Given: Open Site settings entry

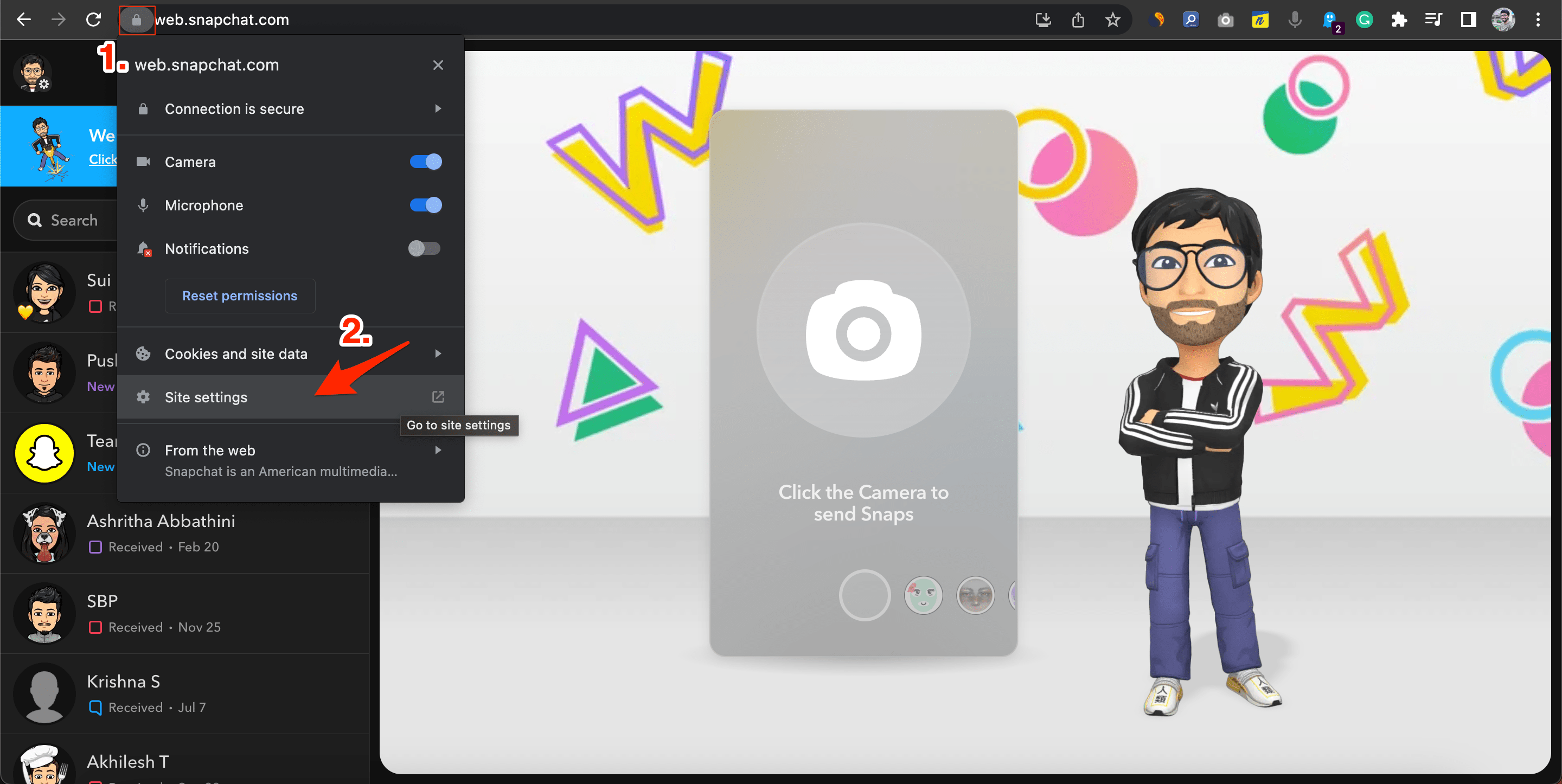Looking at the screenshot, I should coord(291,397).
